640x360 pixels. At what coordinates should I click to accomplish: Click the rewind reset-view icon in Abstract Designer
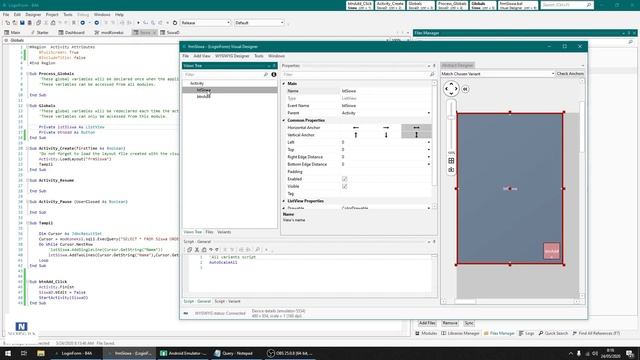pos(465,89)
